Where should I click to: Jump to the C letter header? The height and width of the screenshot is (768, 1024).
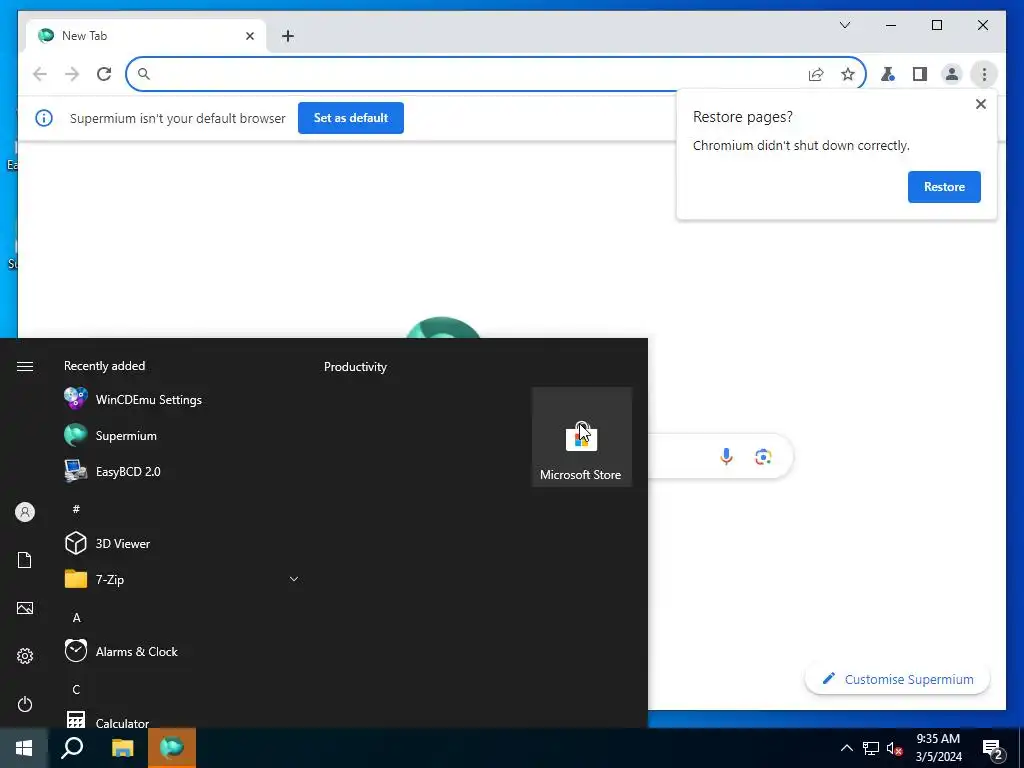[x=76, y=689]
